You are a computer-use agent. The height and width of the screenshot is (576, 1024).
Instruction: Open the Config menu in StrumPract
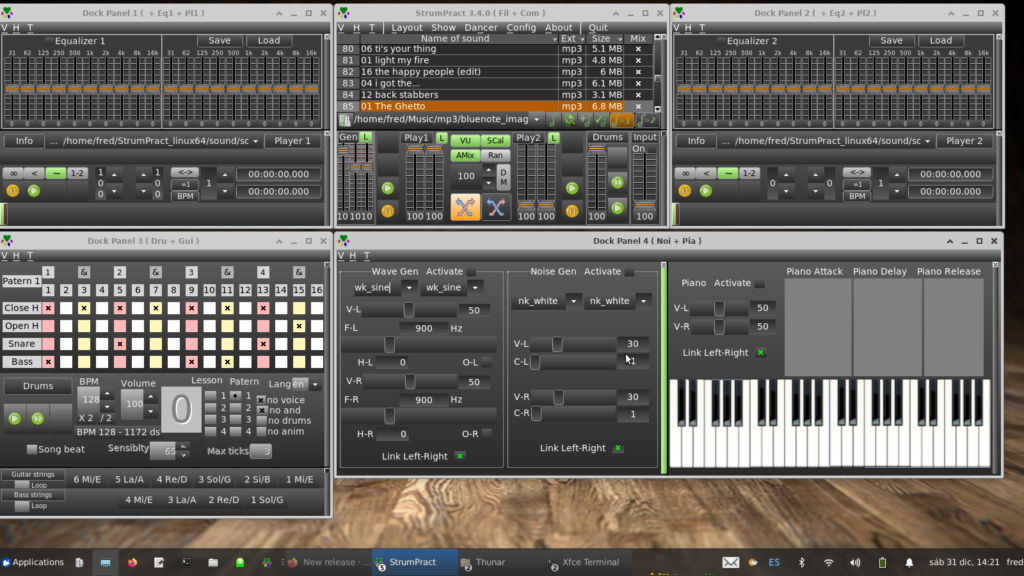(521, 28)
